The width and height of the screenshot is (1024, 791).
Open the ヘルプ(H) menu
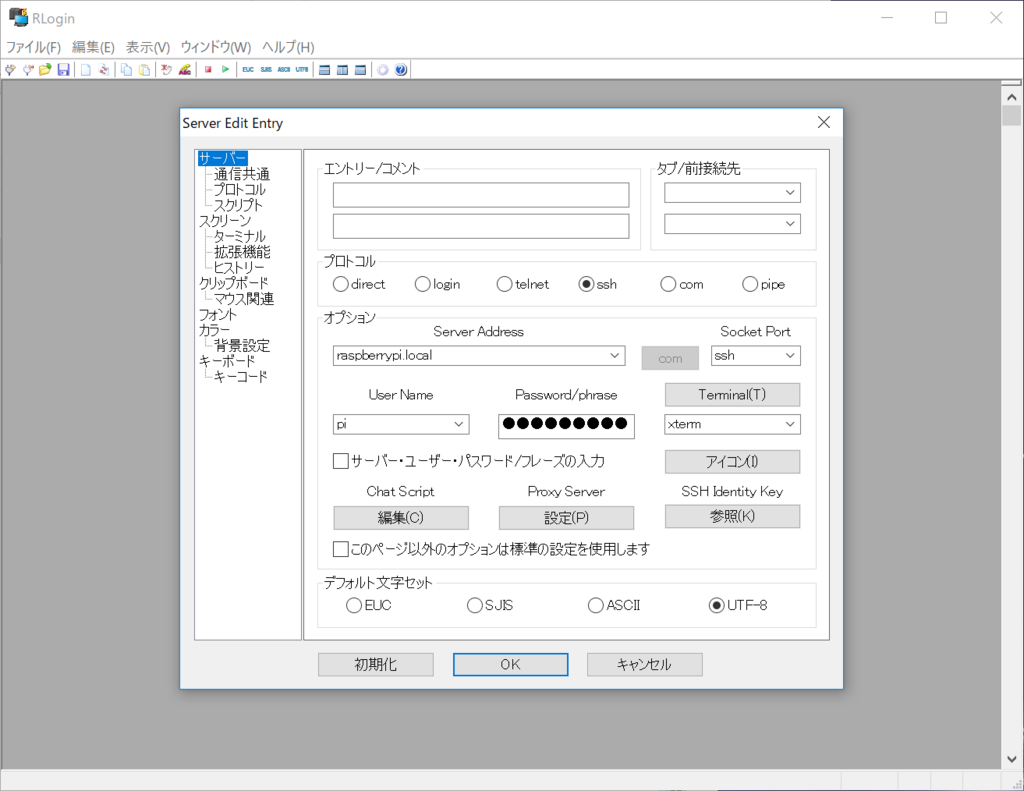pos(288,47)
